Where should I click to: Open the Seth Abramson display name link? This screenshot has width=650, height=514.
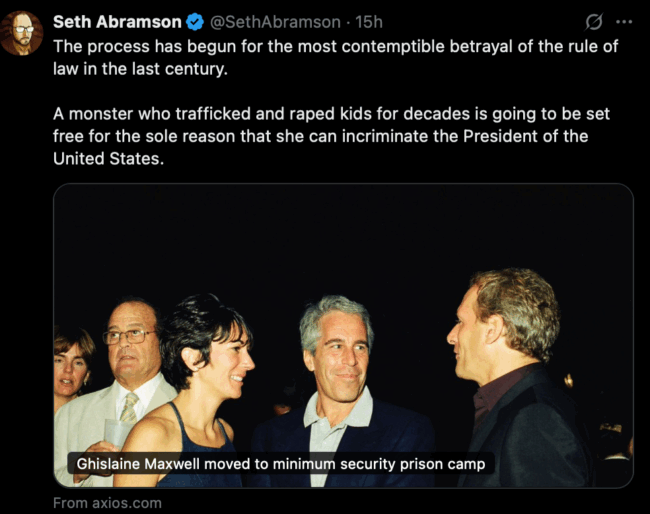[x=117, y=22]
